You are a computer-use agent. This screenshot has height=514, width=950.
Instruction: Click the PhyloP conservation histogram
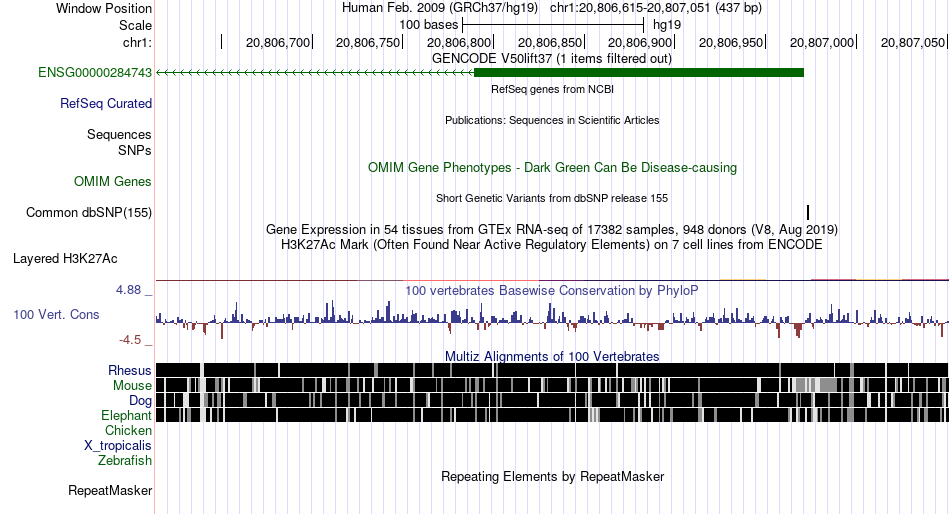552,319
